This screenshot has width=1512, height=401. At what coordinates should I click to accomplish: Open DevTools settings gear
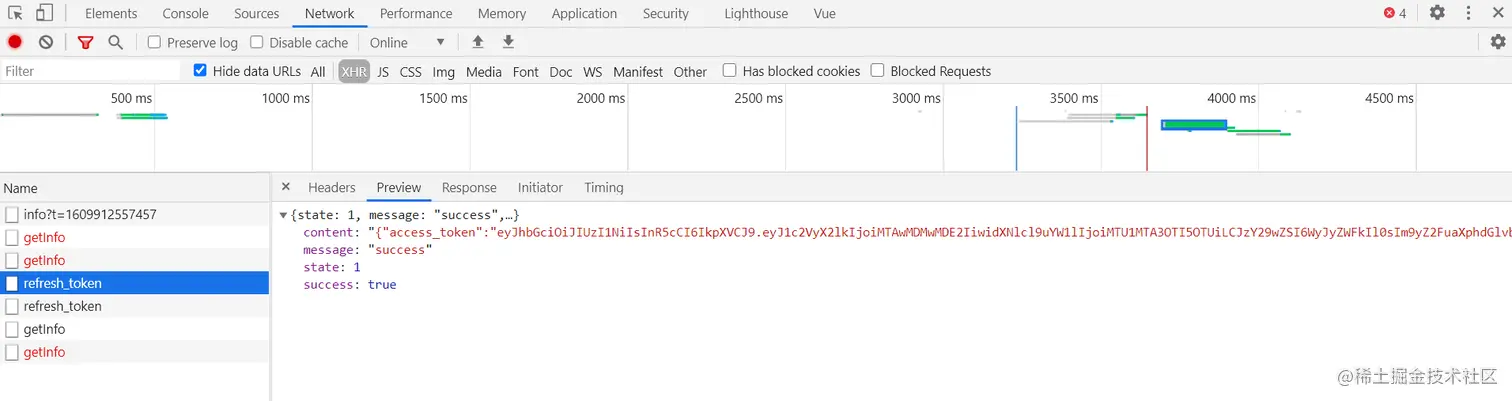click(x=1437, y=13)
